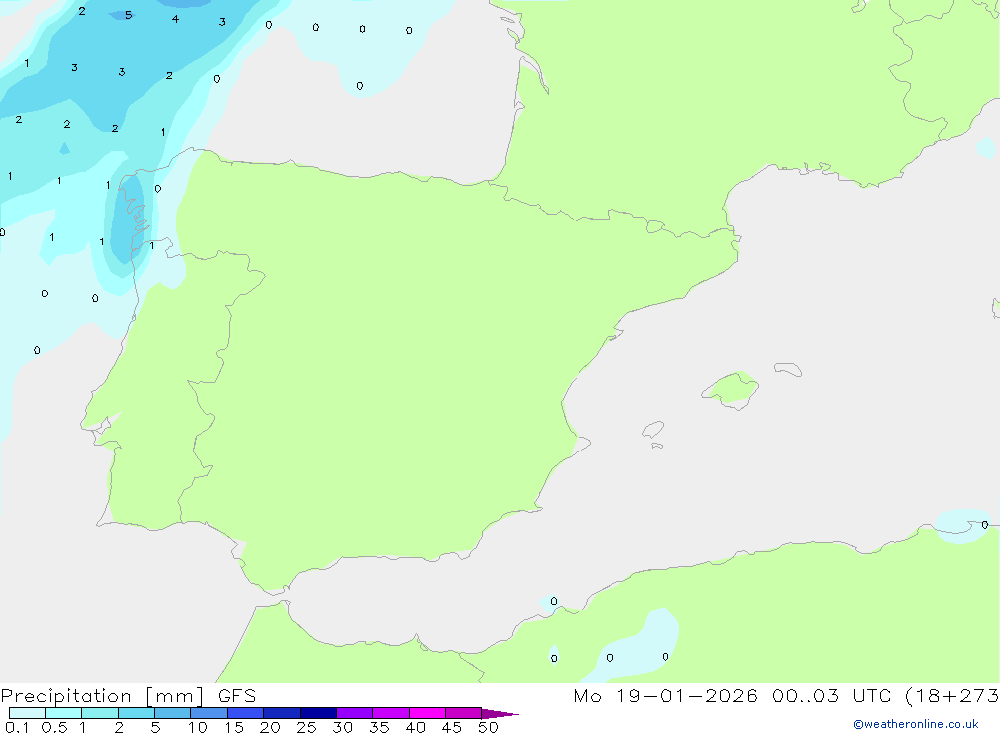Click the '50' legend scale label

pos(489,727)
